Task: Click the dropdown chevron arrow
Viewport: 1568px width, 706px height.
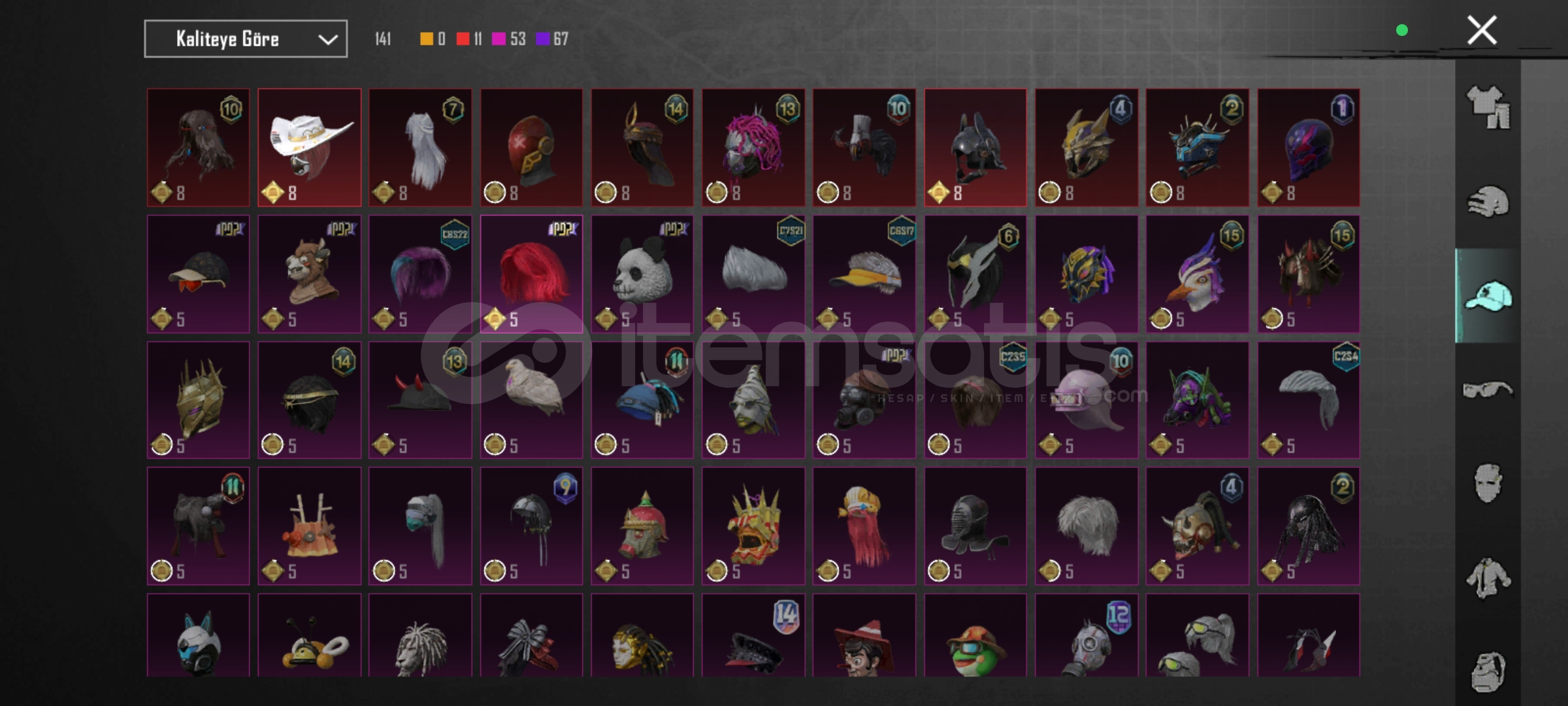Action: coord(327,40)
